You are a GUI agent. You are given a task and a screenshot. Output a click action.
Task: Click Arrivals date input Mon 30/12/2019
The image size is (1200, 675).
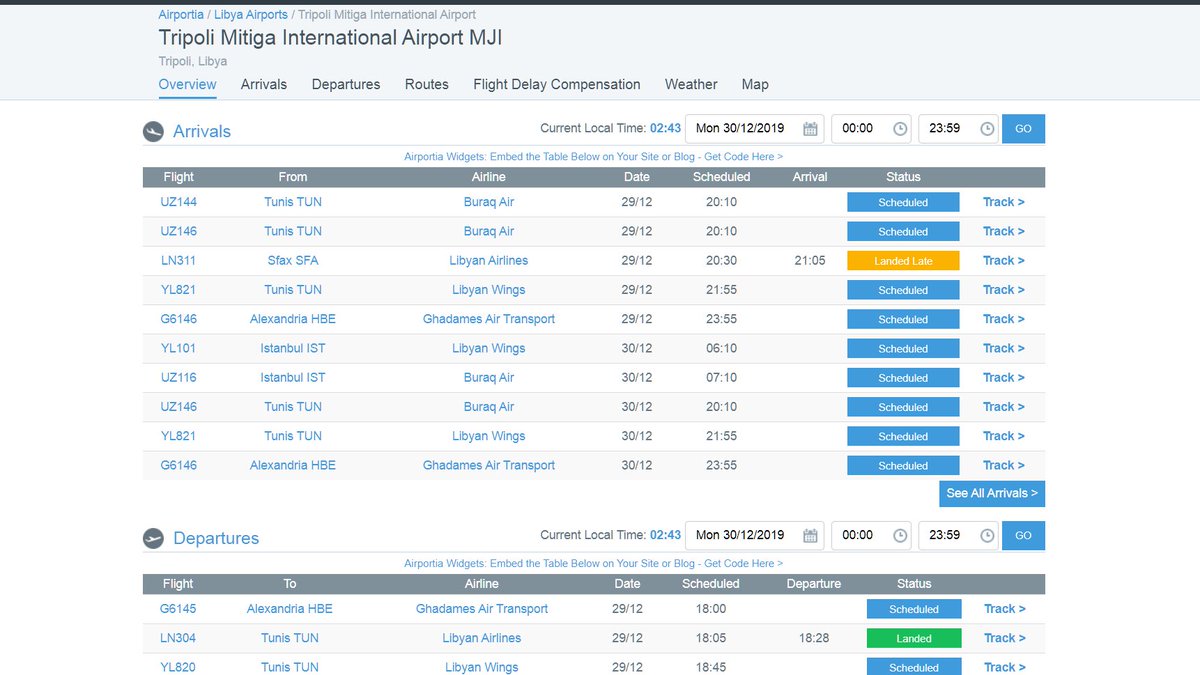(x=755, y=129)
